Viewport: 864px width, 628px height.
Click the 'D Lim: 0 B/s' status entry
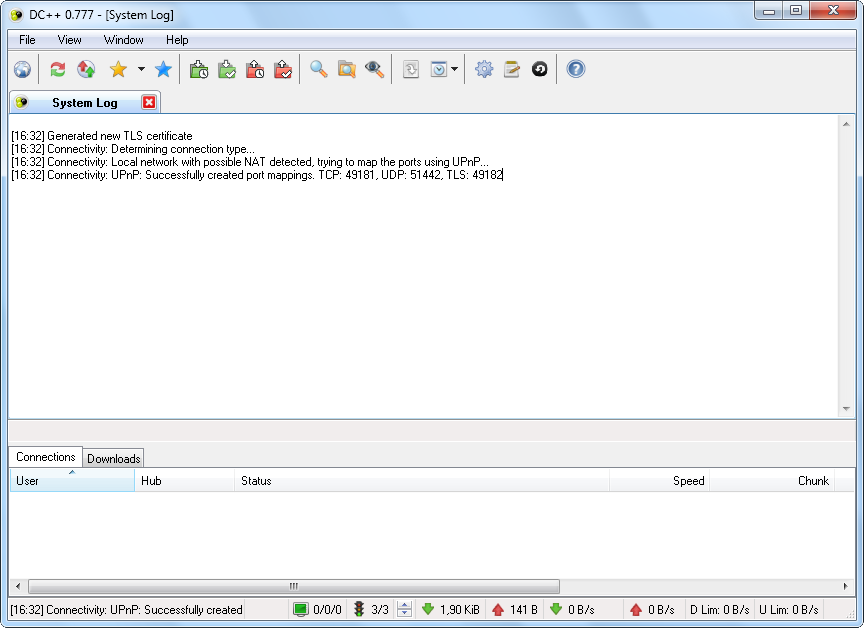click(720, 610)
